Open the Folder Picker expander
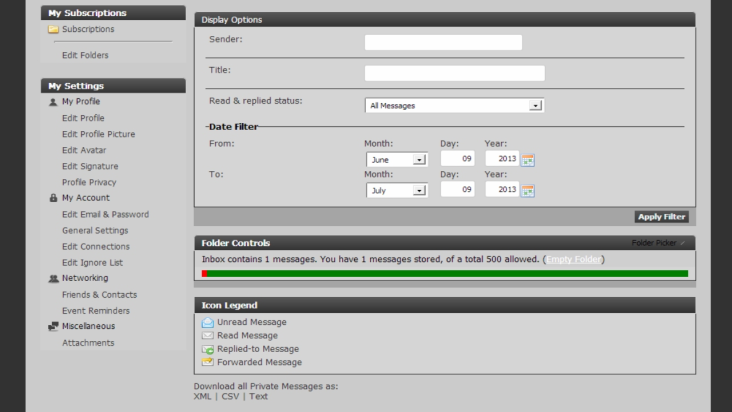Viewport: 732px width, 412px height. (x=658, y=243)
